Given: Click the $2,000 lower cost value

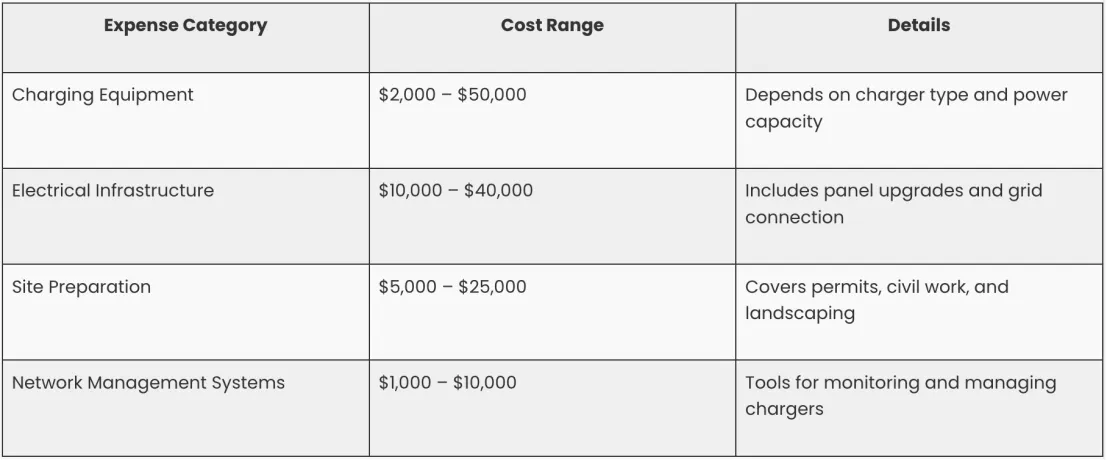Looking at the screenshot, I should point(407,95).
